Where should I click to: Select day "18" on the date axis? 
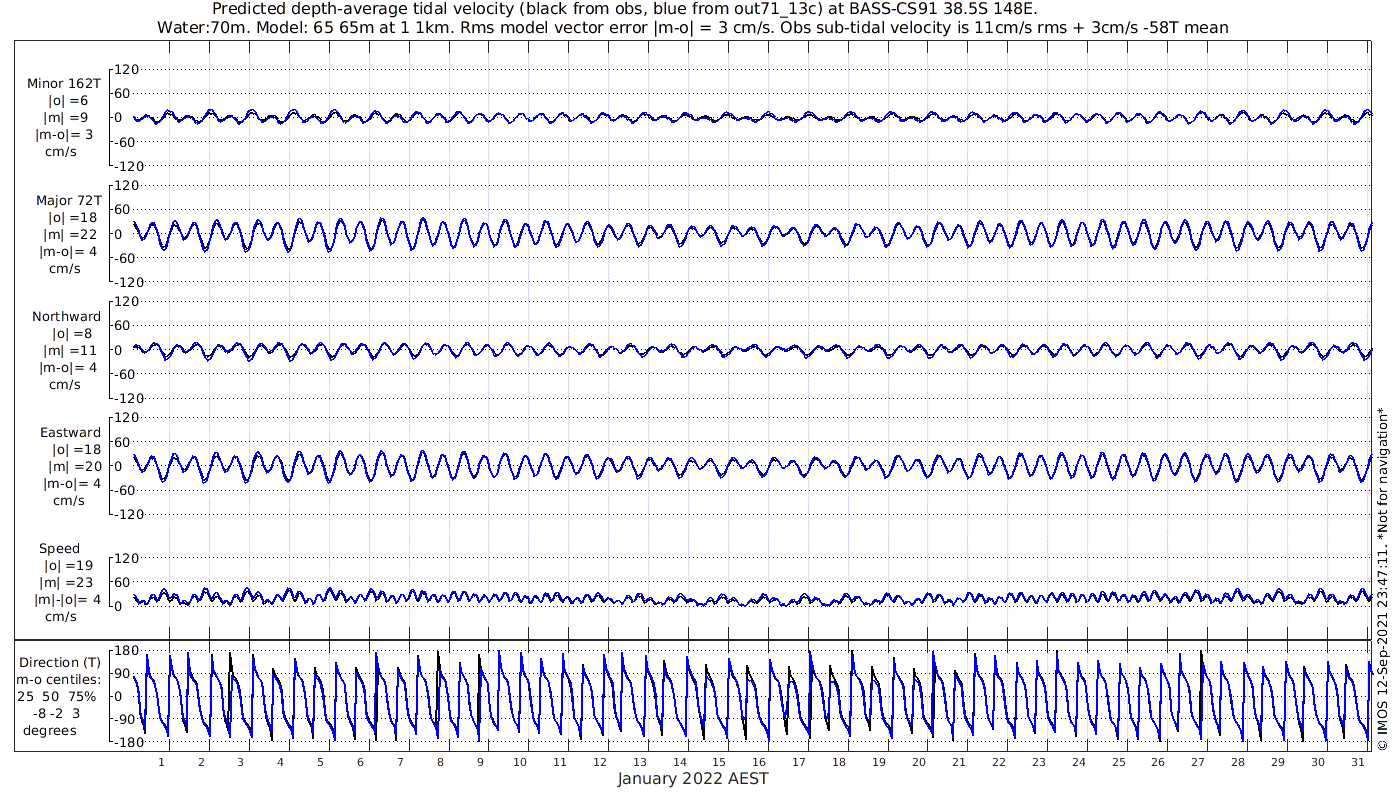839,762
